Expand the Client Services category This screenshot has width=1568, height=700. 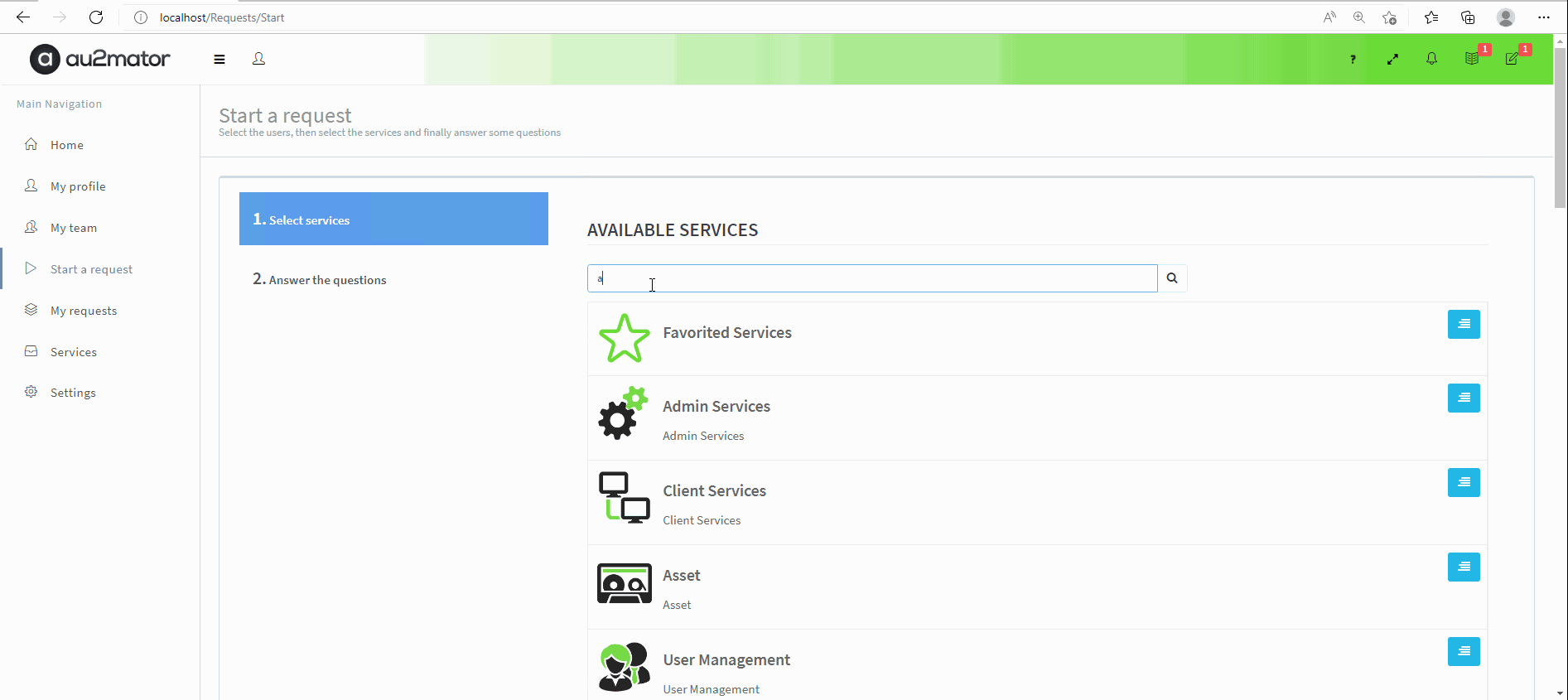(1463, 482)
